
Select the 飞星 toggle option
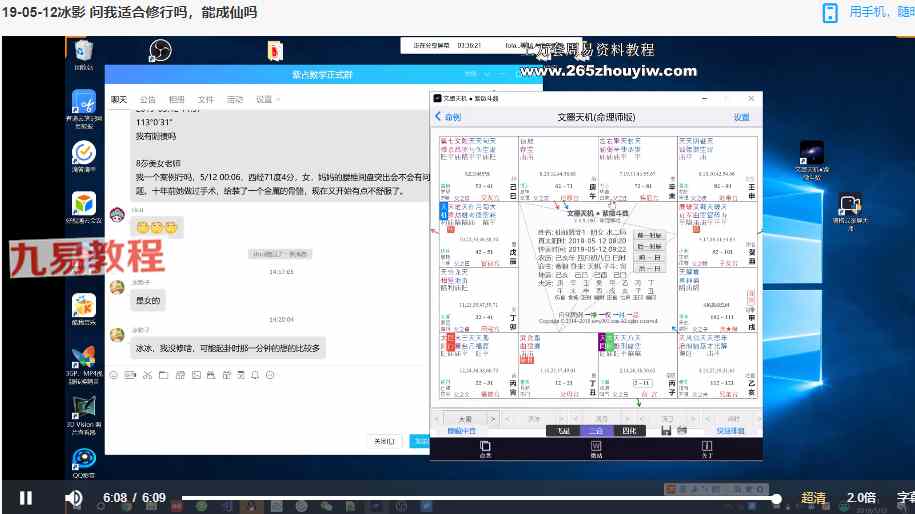point(564,431)
